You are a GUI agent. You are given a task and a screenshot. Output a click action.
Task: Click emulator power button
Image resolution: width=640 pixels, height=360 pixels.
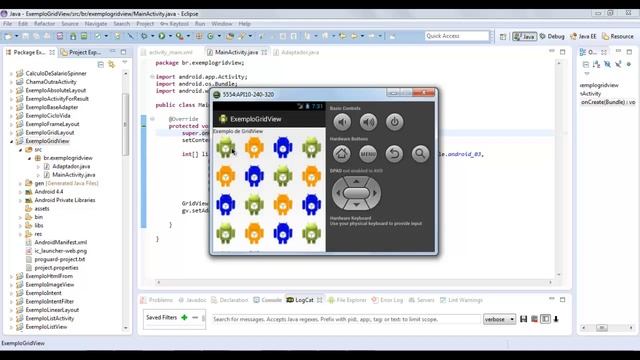tap(394, 122)
